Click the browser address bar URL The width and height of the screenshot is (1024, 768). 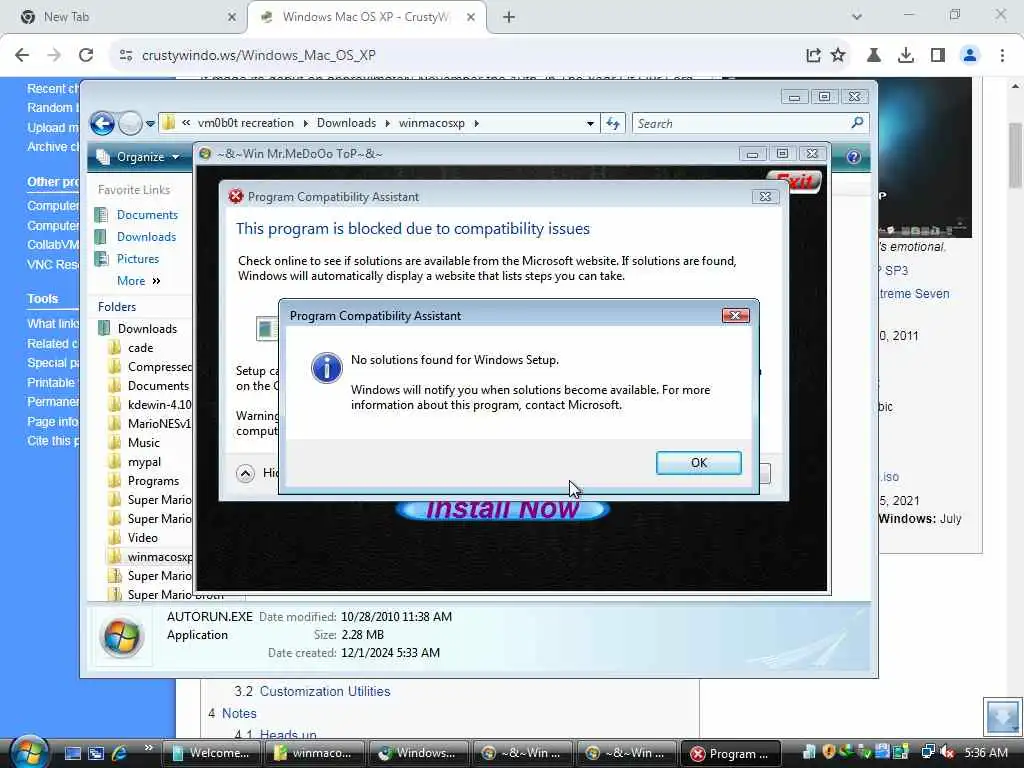click(259, 56)
